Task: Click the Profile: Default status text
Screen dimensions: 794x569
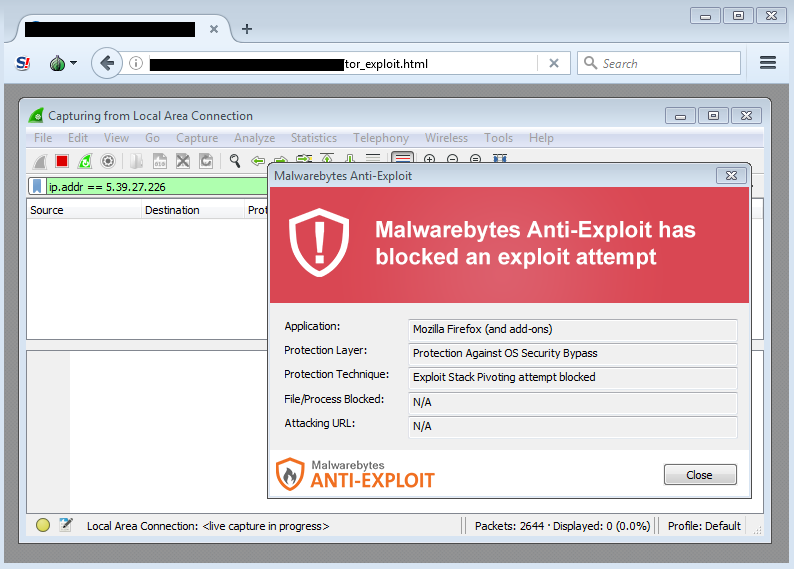Action: click(704, 526)
